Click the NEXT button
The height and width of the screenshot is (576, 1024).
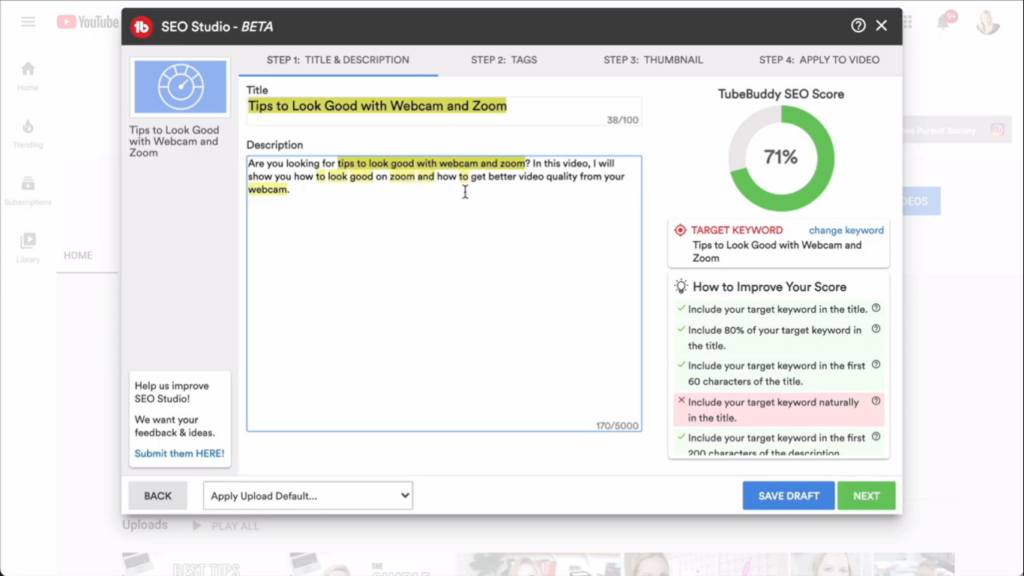[866, 496]
